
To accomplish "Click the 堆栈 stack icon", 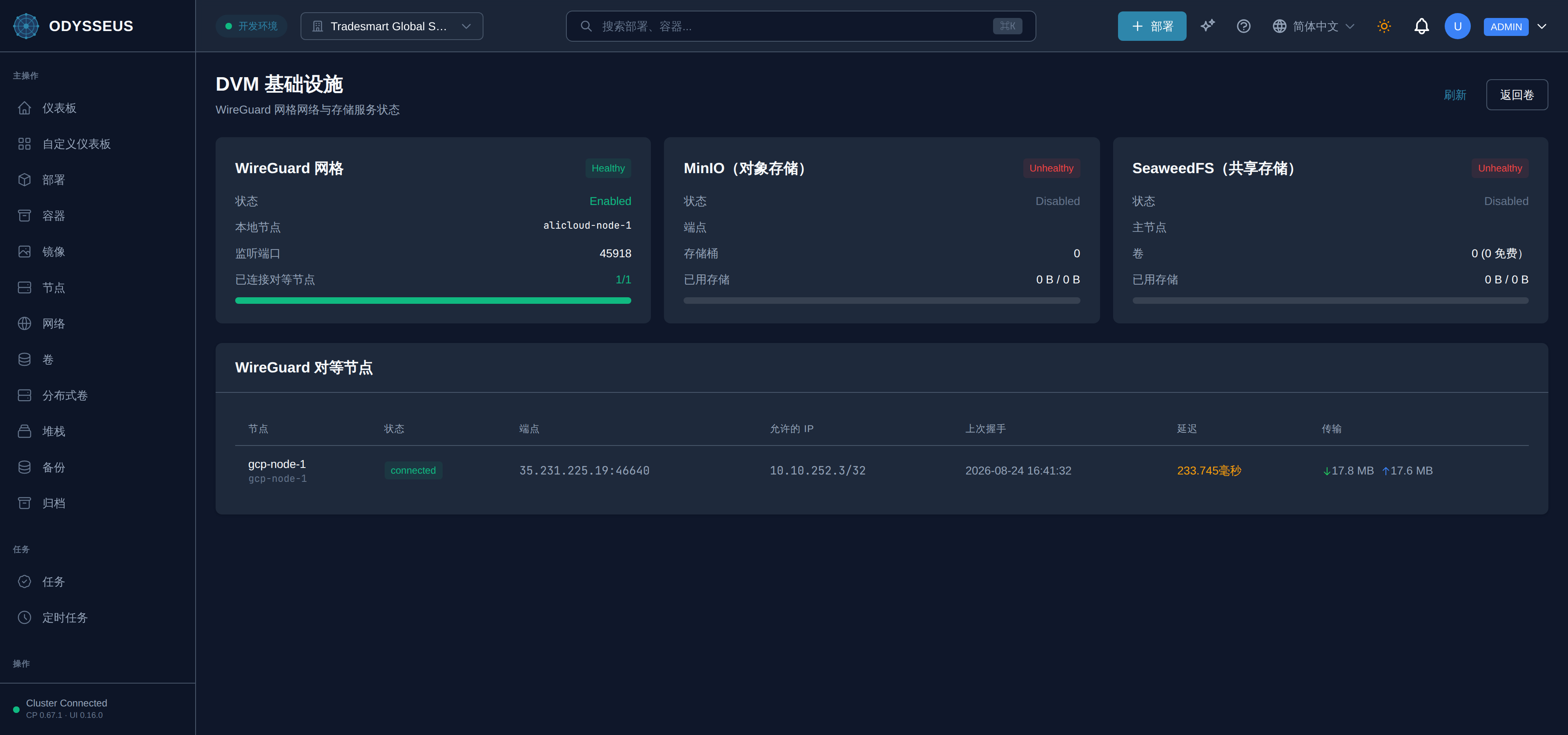I will click(x=24, y=431).
